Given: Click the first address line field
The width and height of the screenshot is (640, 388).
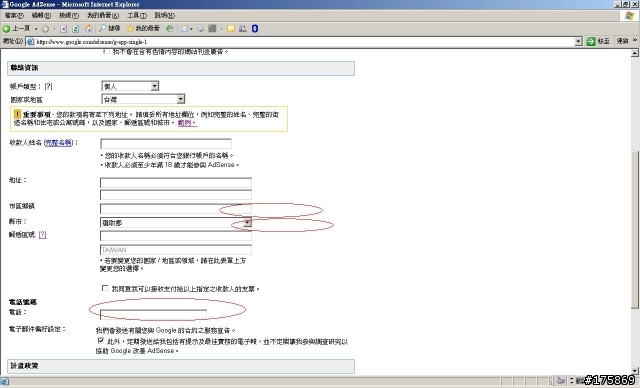Looking at the screenshot, I should [x=176, y=182].
